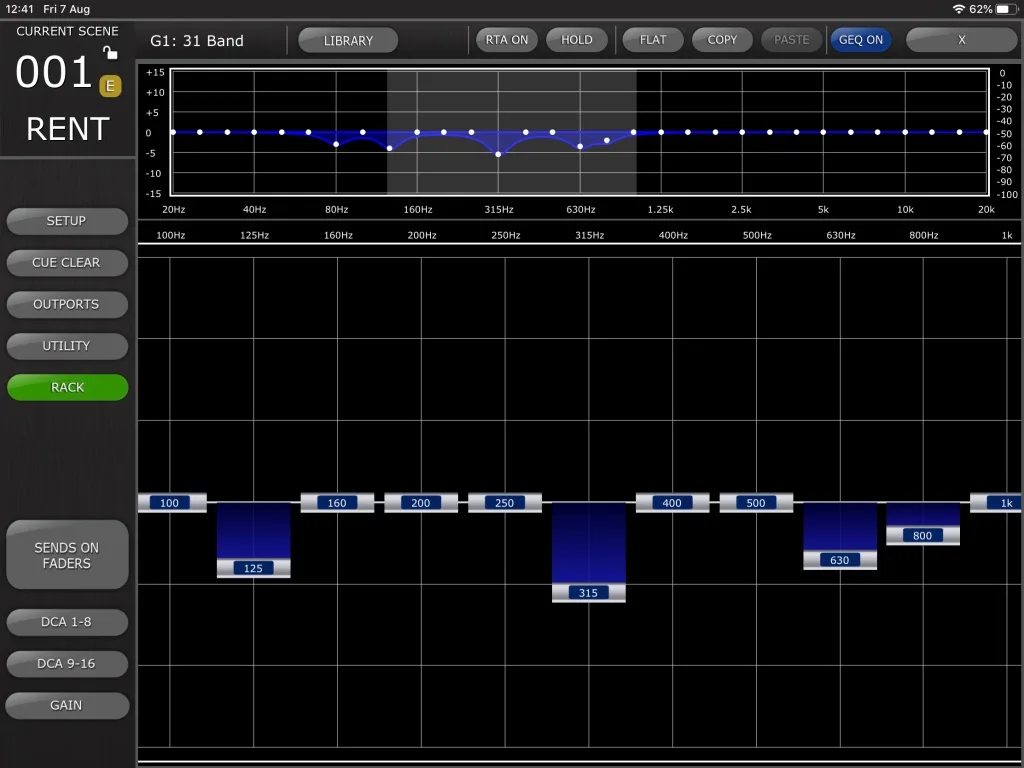Click the 12:41 clock in status bar
This screenshot has height=768, width=1024.
tap(20, 9)
